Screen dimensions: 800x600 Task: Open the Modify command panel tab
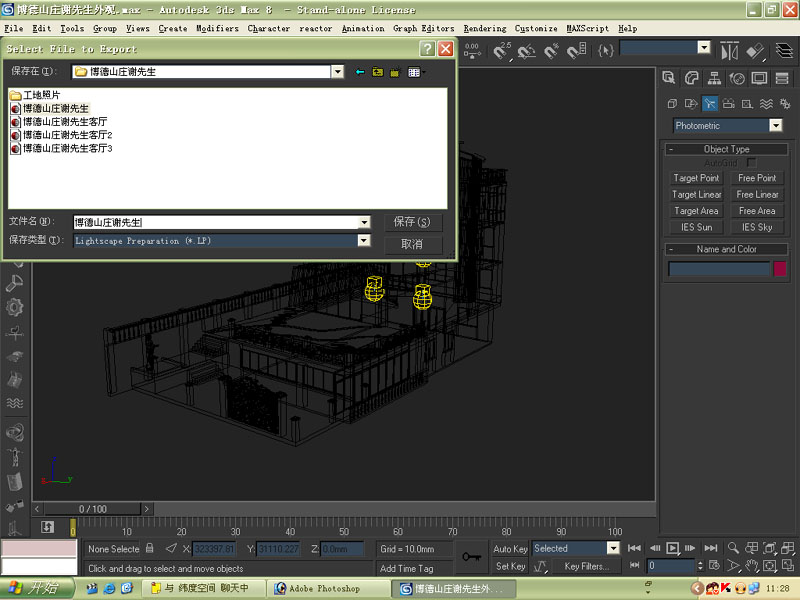click(x=691, y=78)
